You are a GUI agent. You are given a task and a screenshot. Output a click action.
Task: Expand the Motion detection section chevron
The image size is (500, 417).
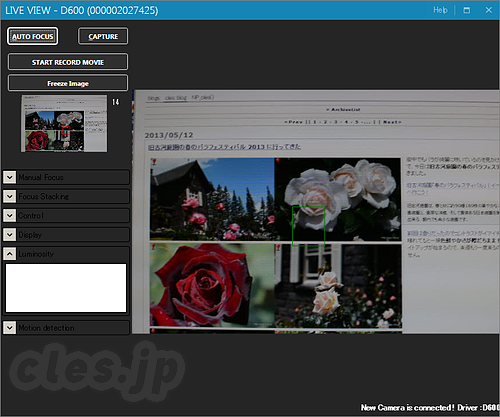[10, 328]
